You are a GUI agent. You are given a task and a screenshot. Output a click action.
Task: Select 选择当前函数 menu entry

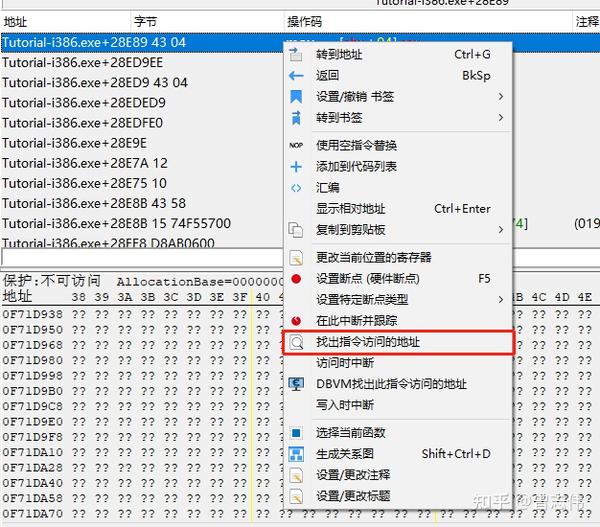point(398,433)
